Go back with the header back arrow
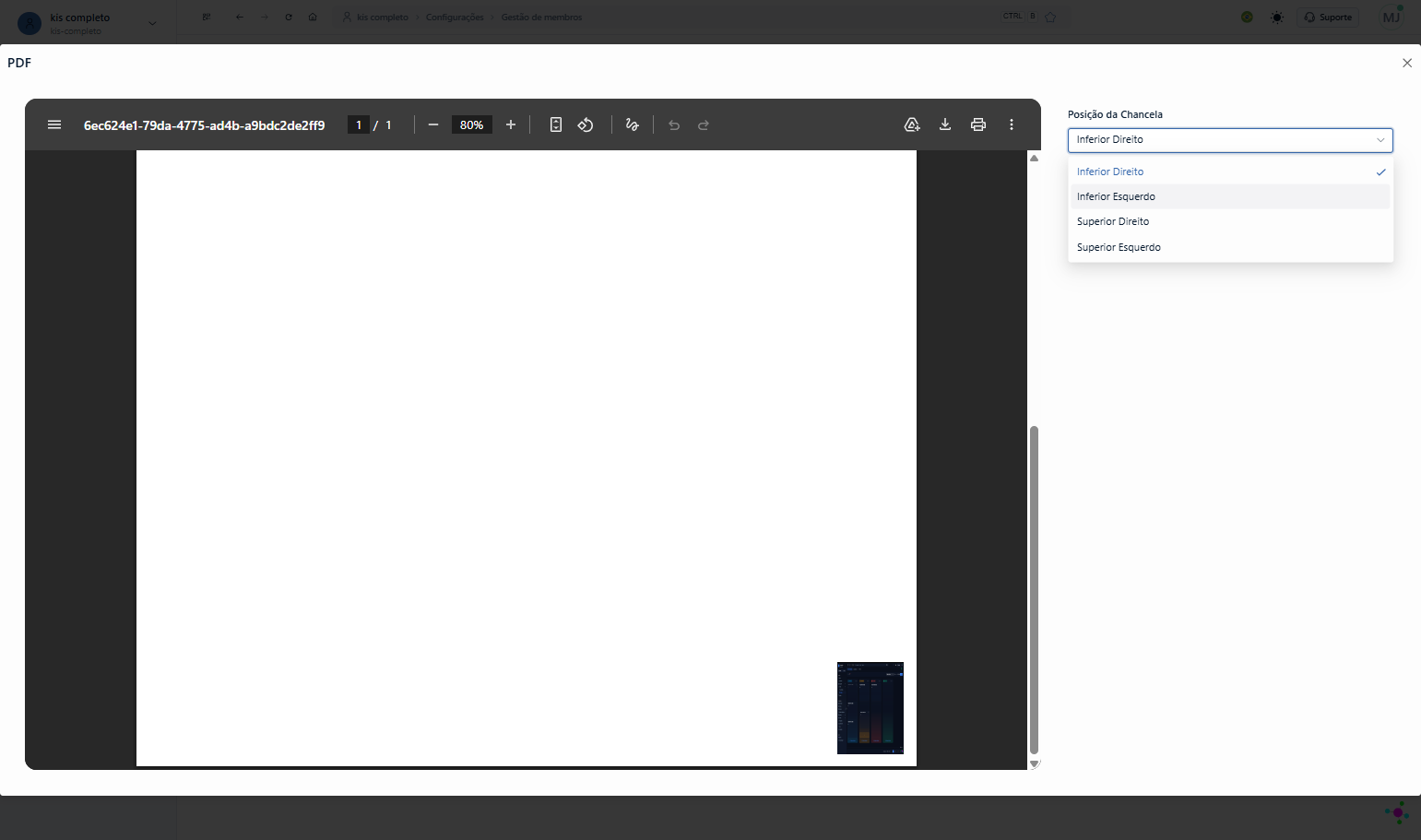1421x840 pixels. coord(240,18)
